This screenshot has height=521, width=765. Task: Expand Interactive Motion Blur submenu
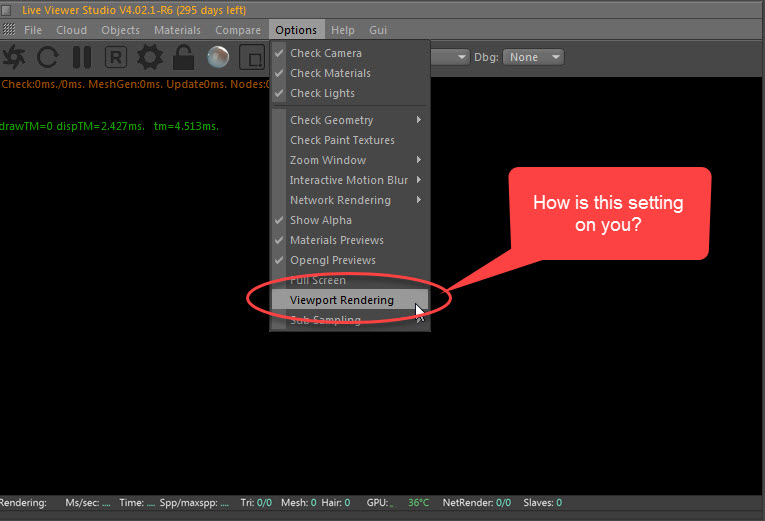(x=350, y=180)
